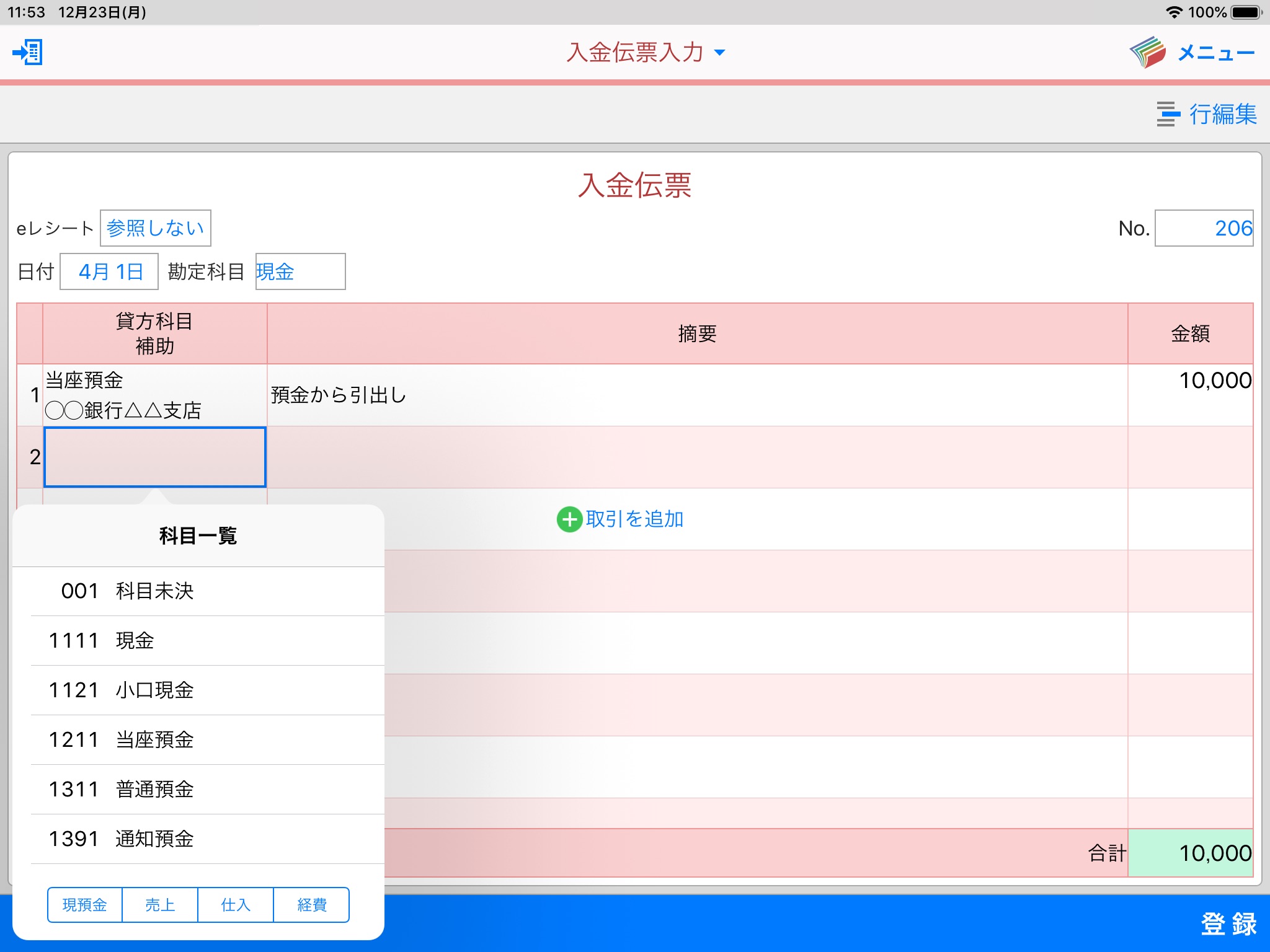Tap the exit-to-list icon at top left
Image resolution: width=1270 pixels, height=952 pixels.
click(28, 52)
